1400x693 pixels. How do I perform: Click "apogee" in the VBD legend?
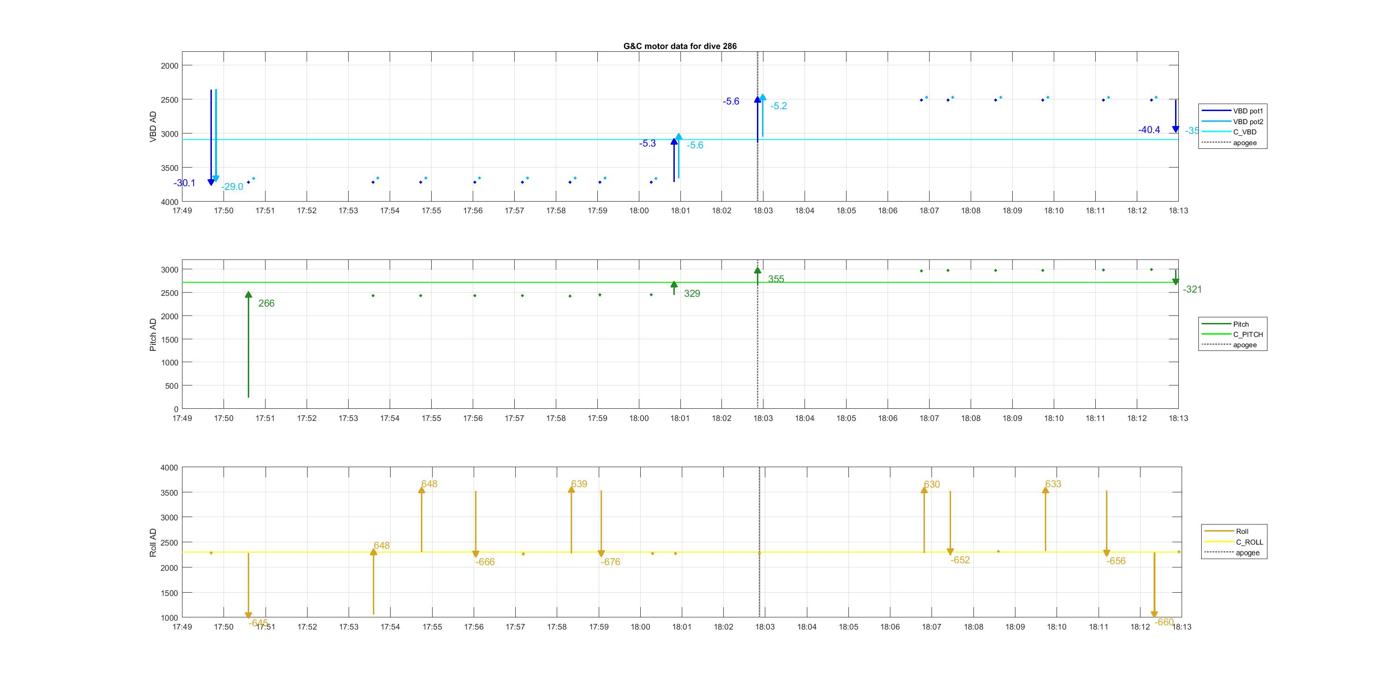pyautogui.click(x=1245, y=142)
